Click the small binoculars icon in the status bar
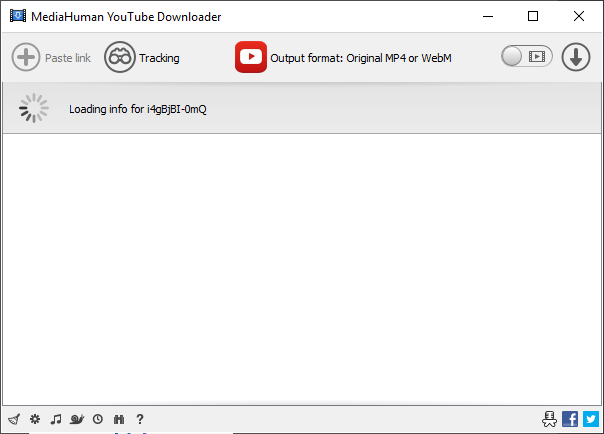 pyautogui.click(x=119, y=419)
